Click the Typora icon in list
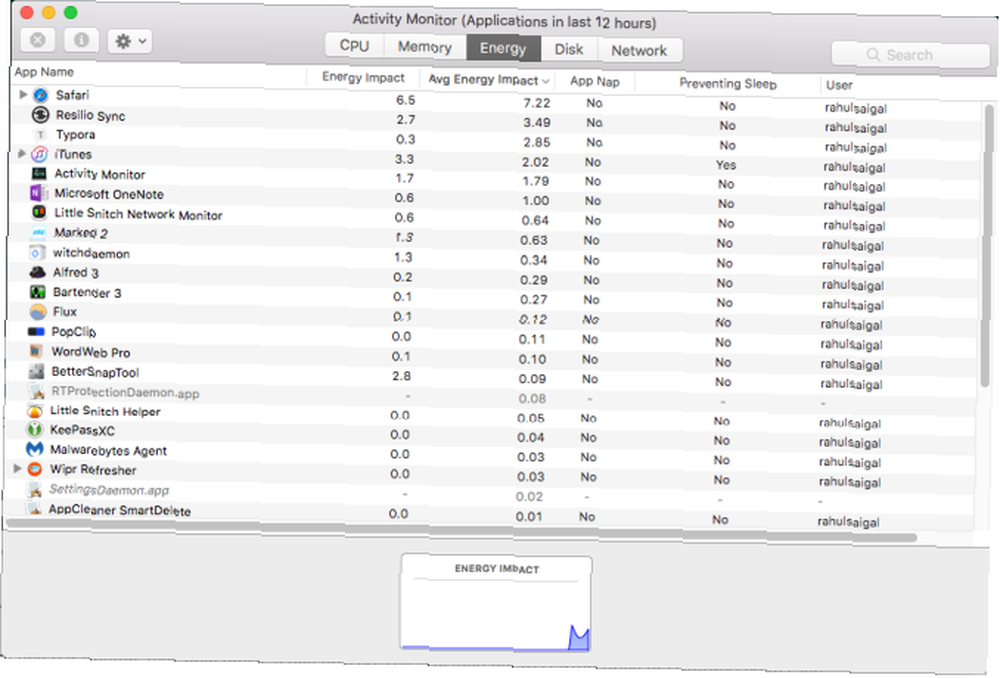This screenshot has height=678, width=1000. tap(40, 135)
